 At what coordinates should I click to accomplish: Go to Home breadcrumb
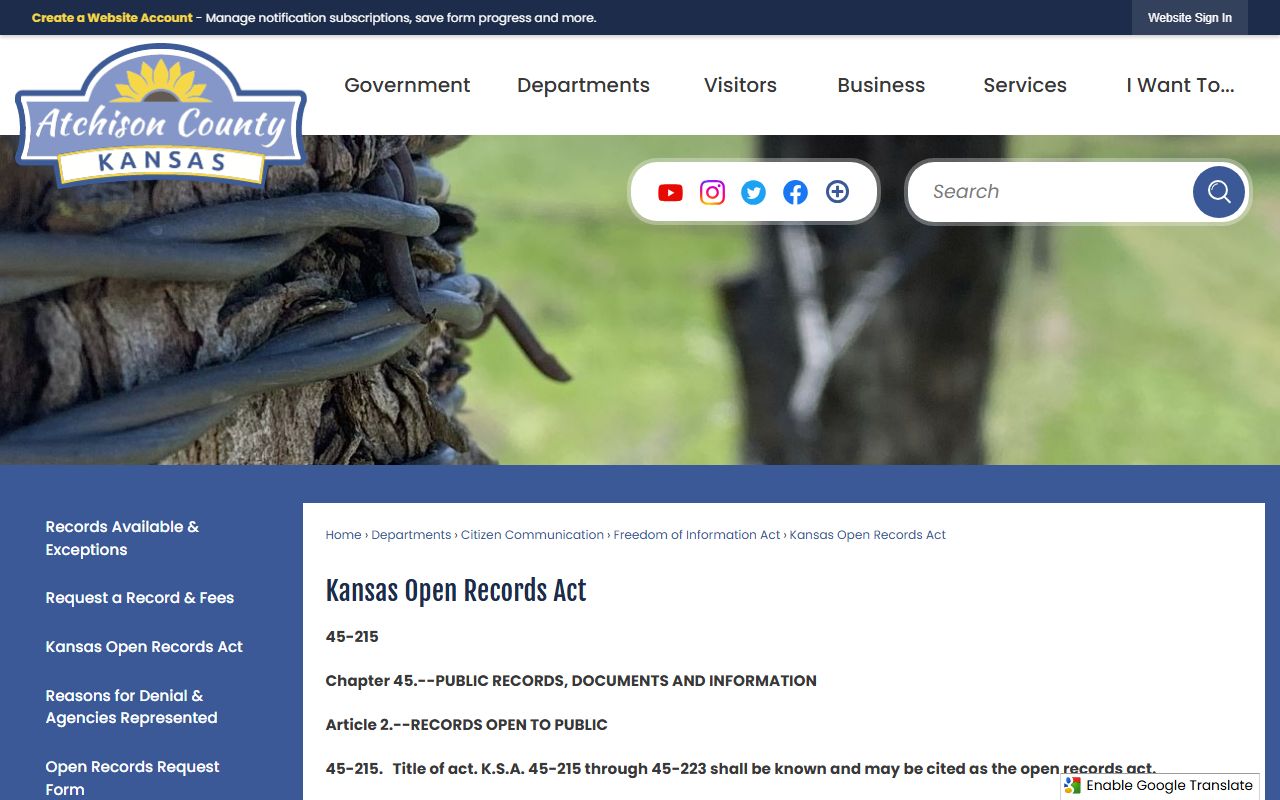[343, 535]
